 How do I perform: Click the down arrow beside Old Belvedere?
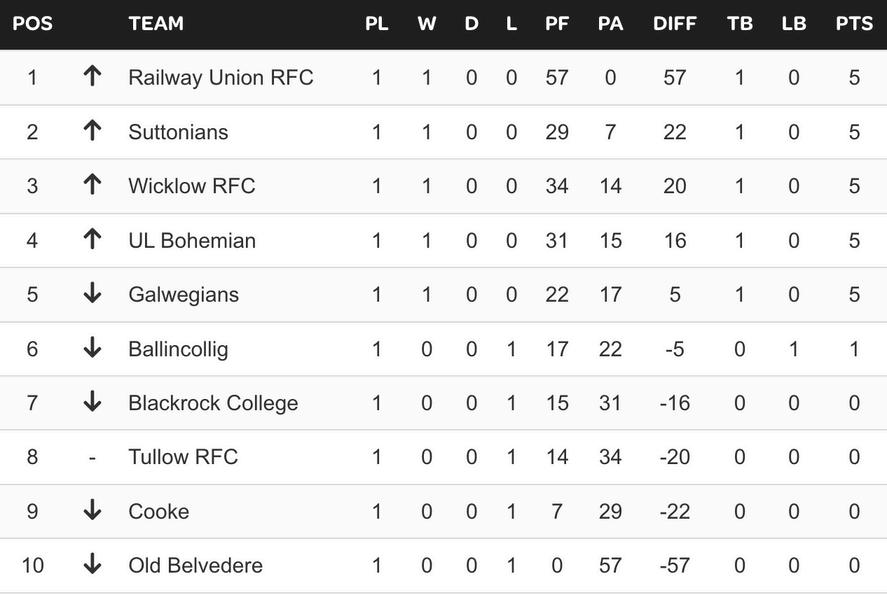point(92,564)
